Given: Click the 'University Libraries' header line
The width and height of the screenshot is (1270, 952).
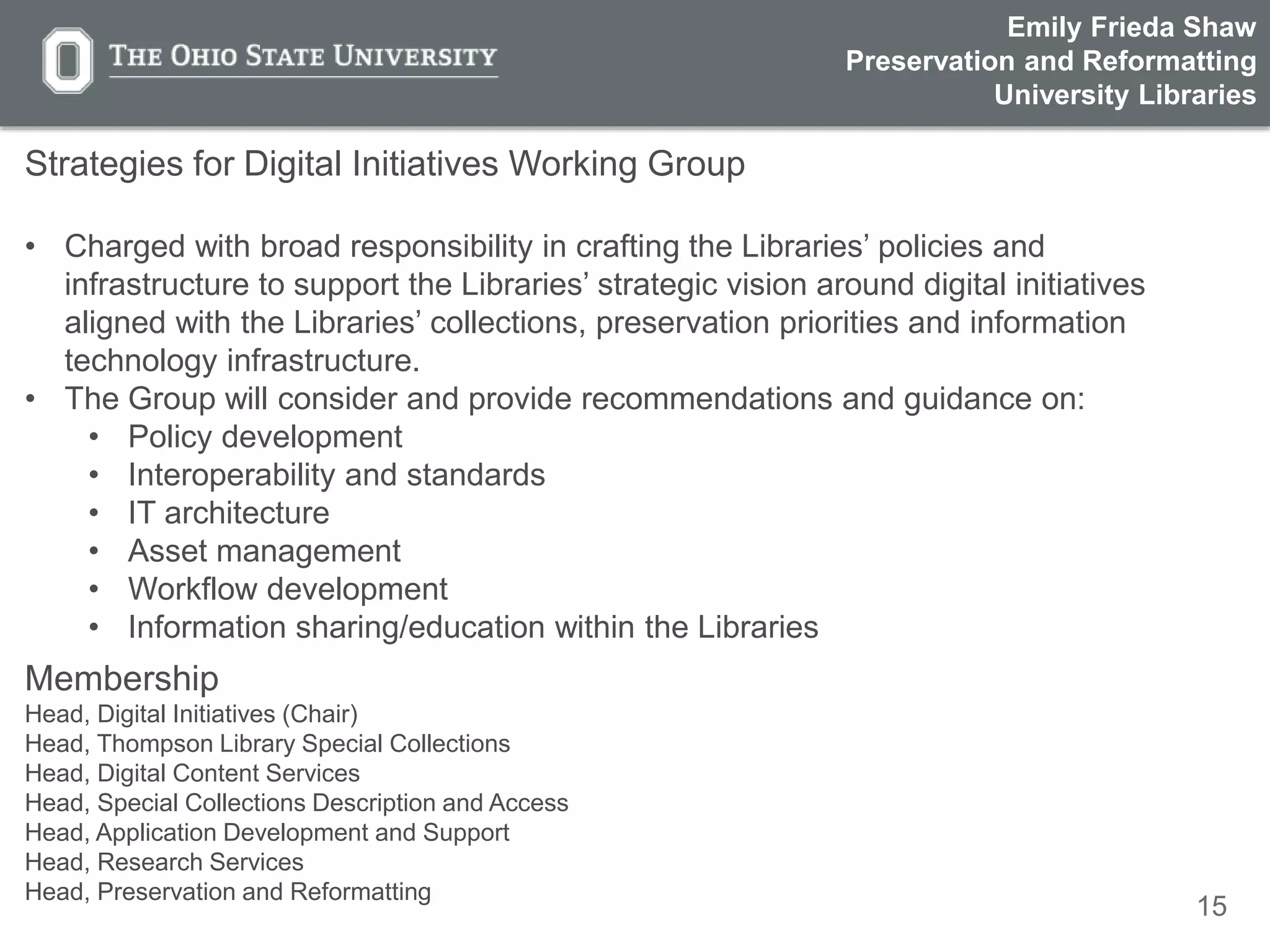Looking at the screenshot, I should pyautogui.click(x=1126, y=95).
